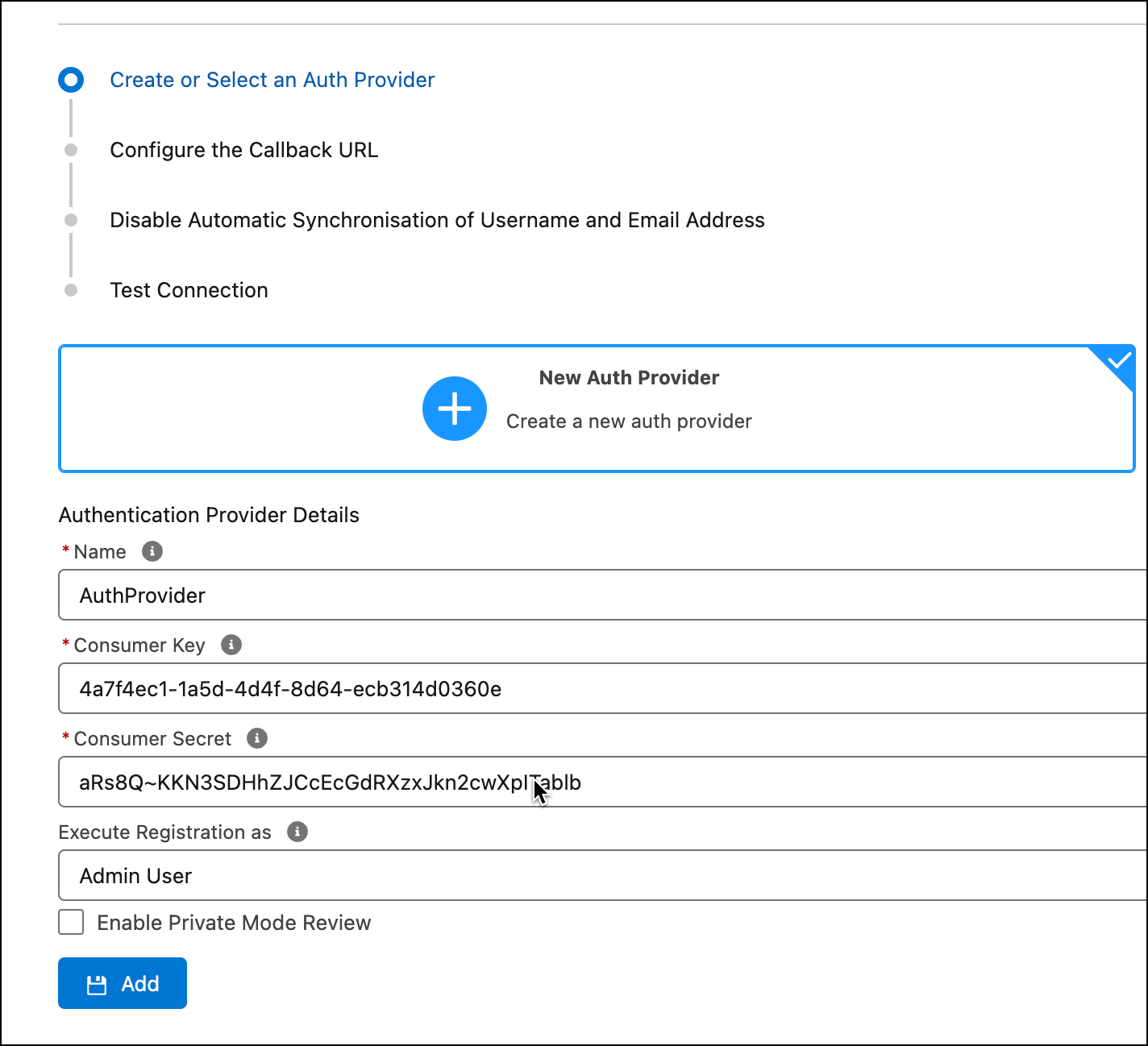This screenshot has width=1148, height=1046.
Task: Click the Add button
Action: point(123,983)
